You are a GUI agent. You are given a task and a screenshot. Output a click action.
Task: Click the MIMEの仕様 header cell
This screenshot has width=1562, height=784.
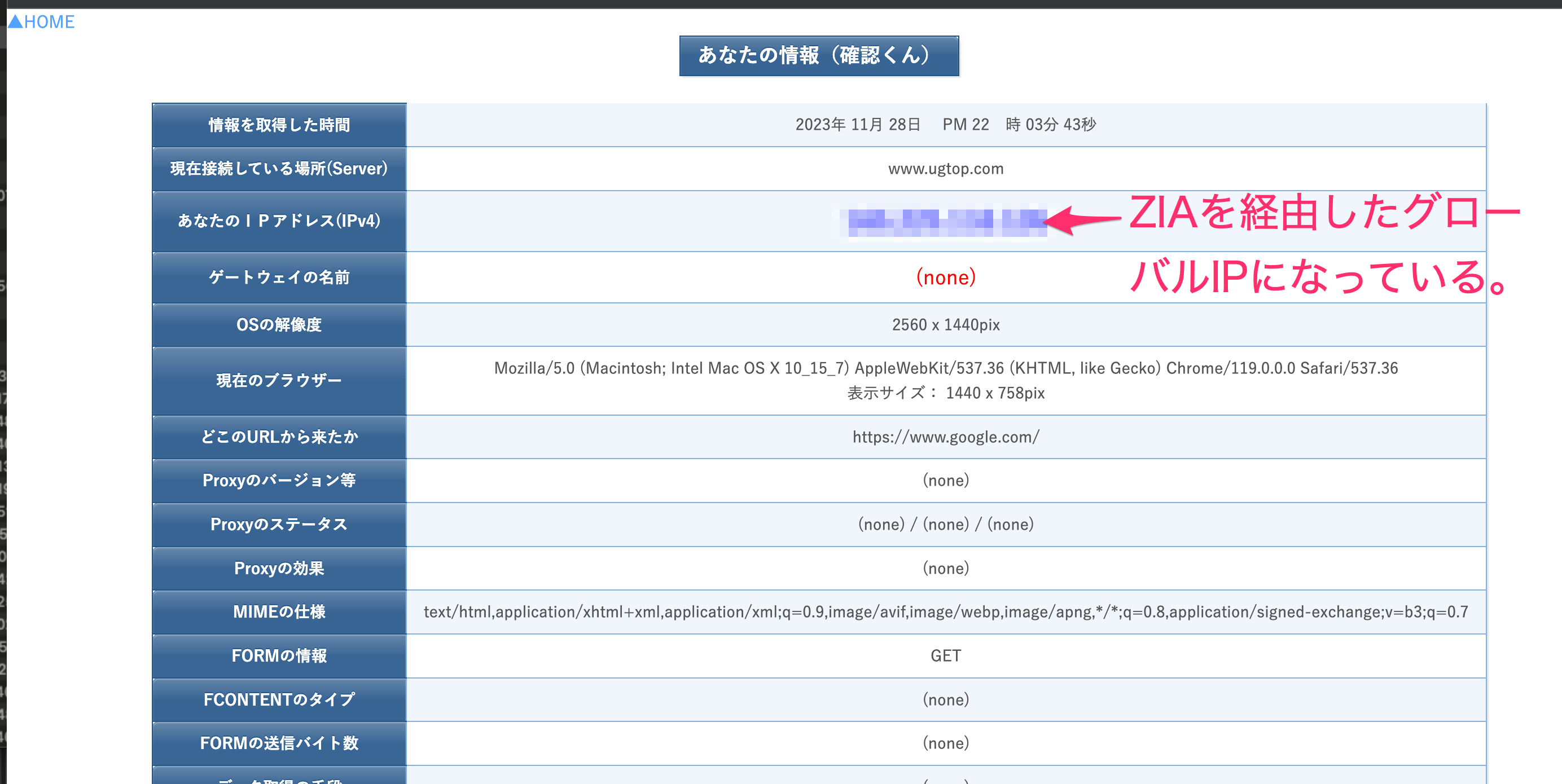[279, 612]
